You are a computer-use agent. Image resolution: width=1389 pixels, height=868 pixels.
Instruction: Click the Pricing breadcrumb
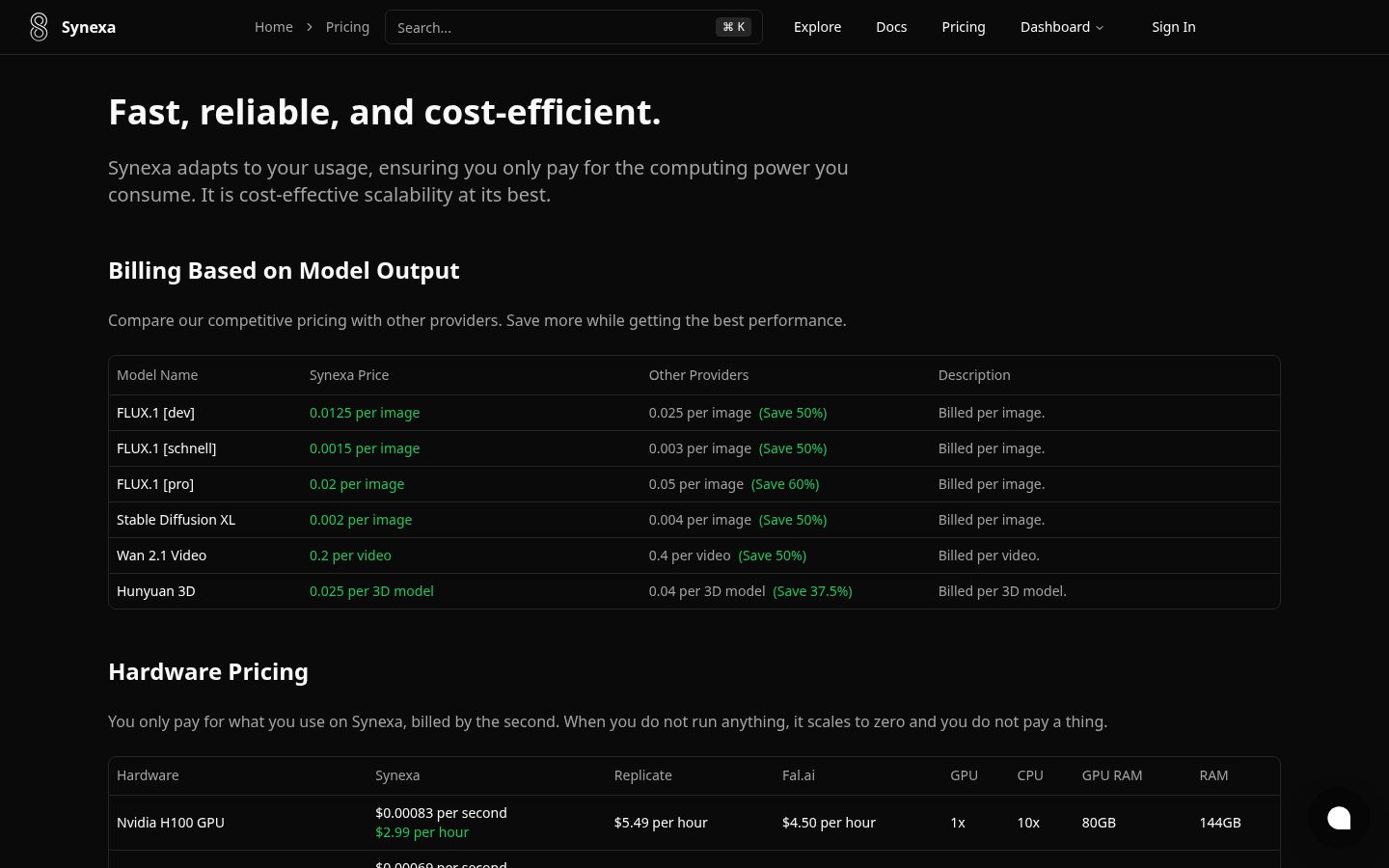point(347,27)
